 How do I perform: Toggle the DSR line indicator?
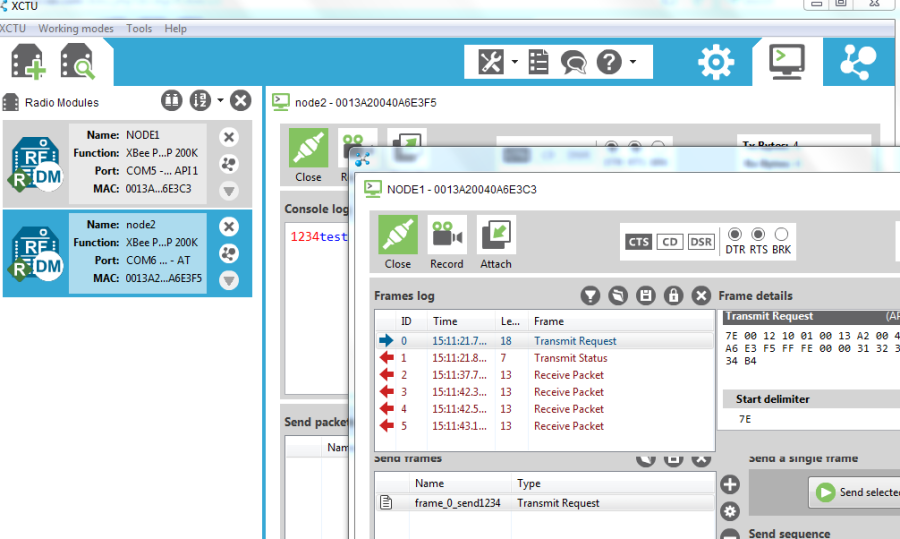701,242
